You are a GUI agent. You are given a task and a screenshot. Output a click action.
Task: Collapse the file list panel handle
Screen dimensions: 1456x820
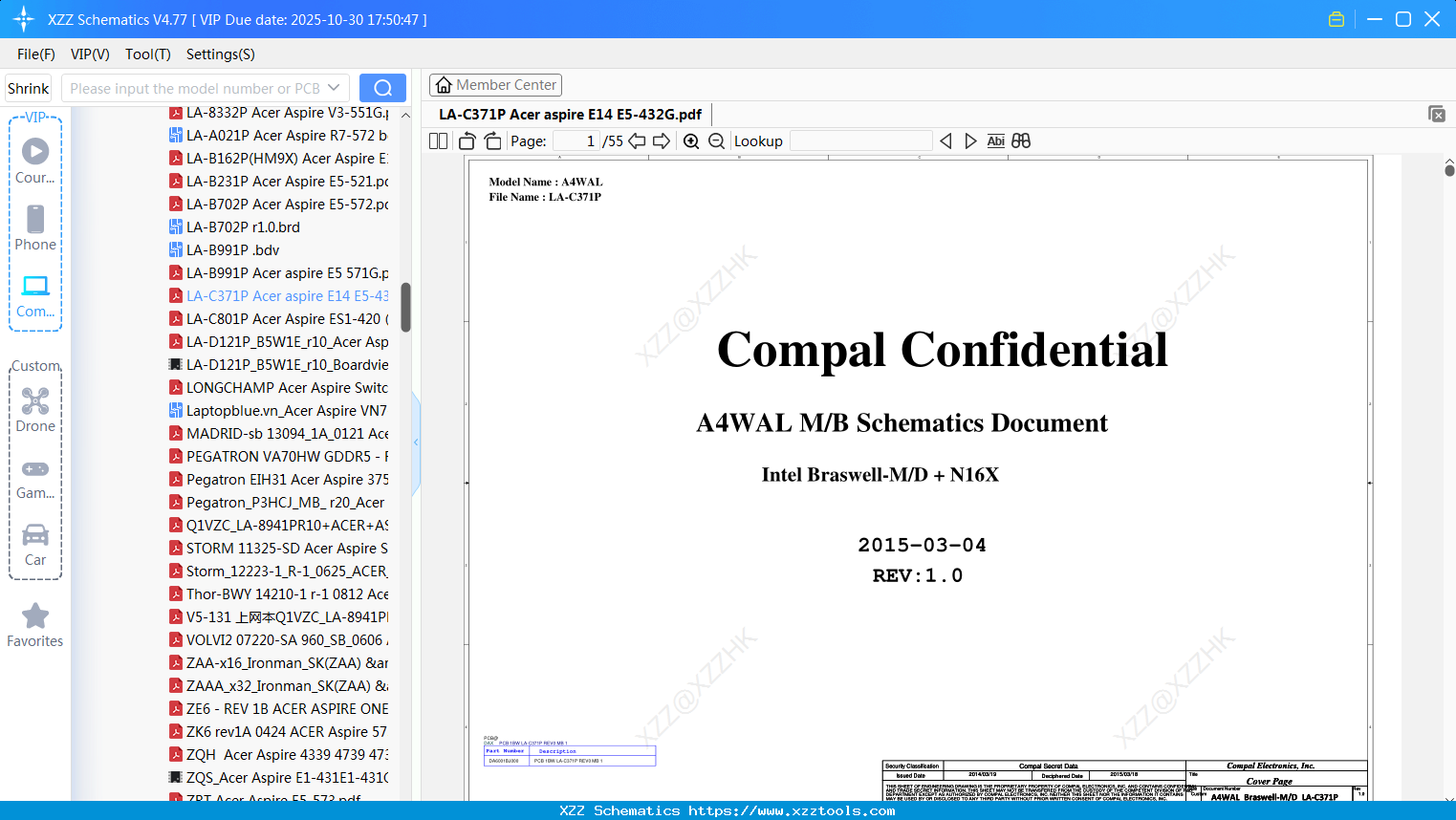pyautogui.click(x=416, y=442)
